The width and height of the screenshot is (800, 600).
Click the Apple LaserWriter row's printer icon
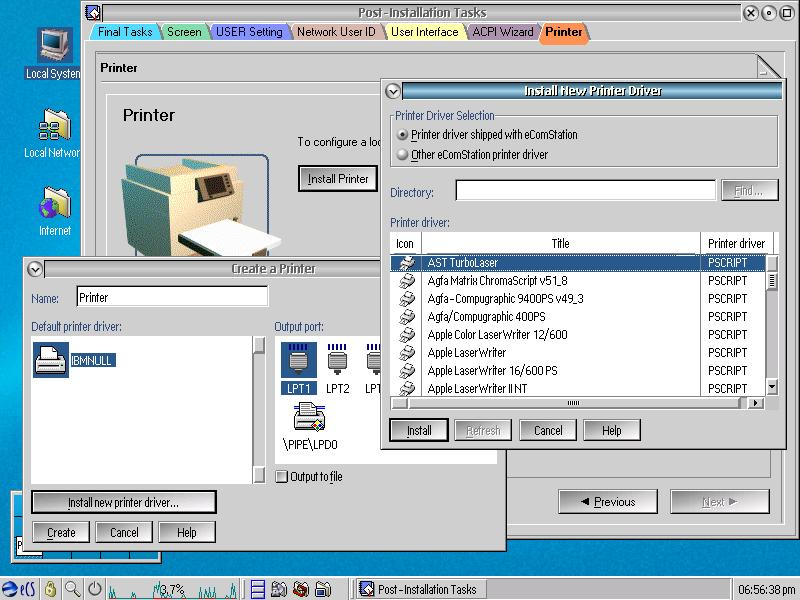(407, 353)
